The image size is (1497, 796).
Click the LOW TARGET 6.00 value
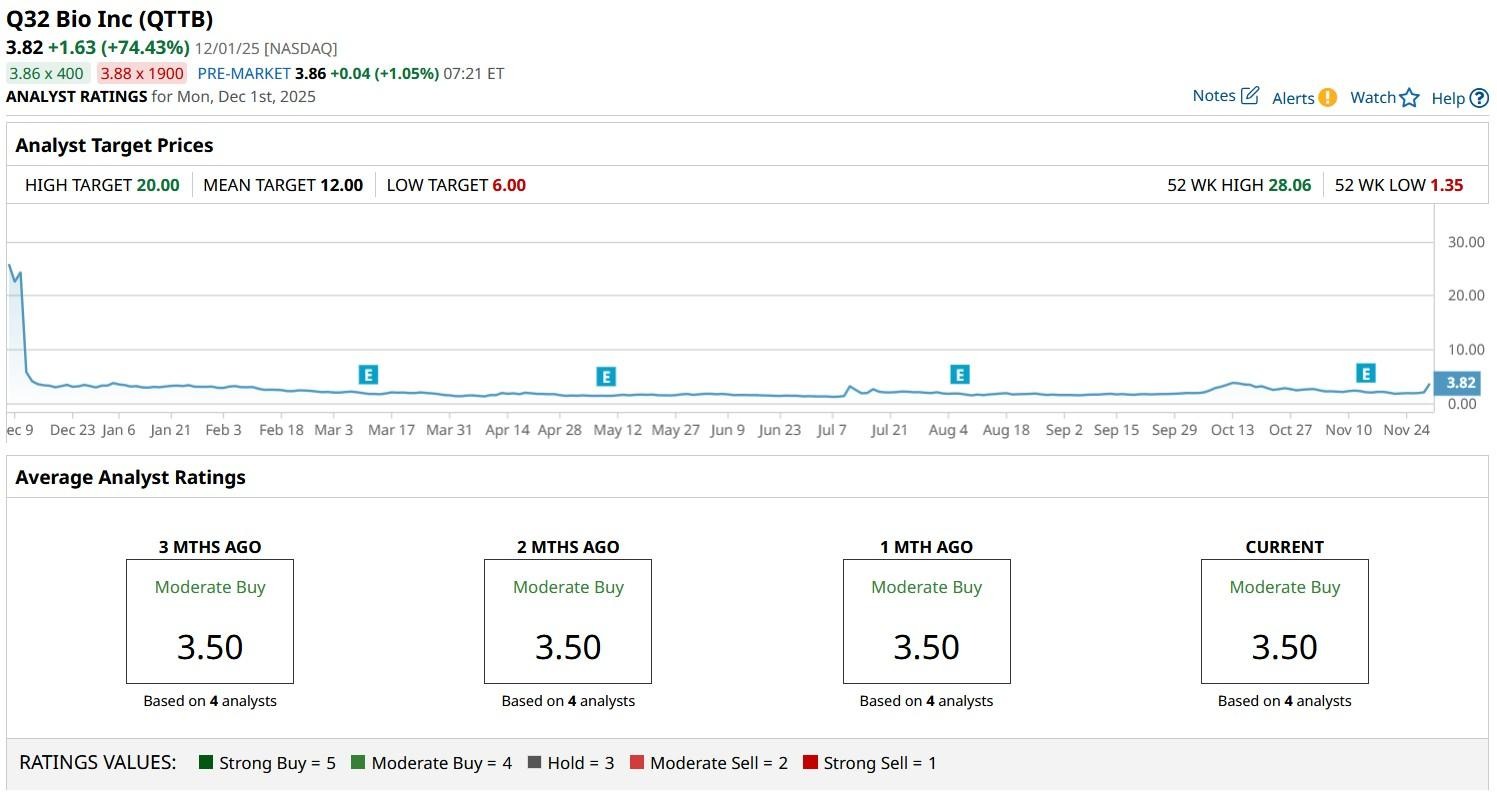pos(509,185)
